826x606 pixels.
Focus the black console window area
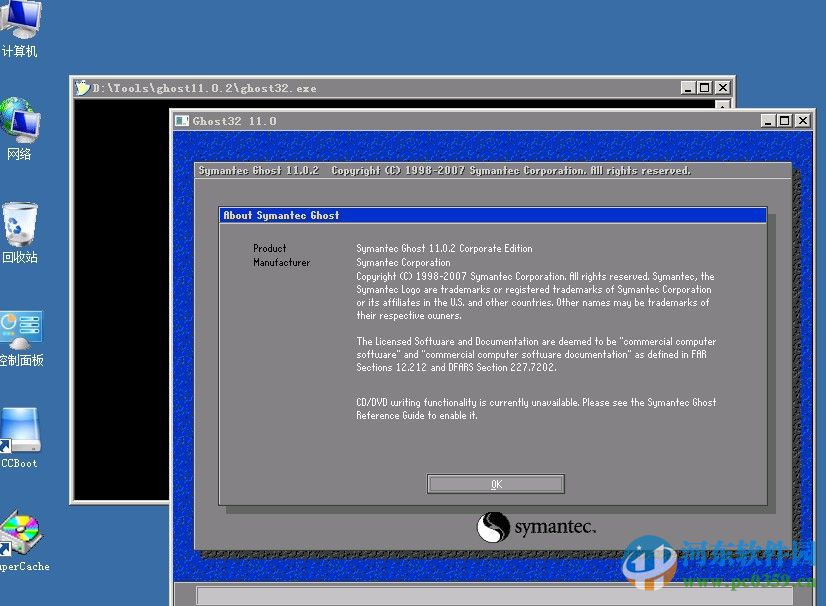pos(122,299)
